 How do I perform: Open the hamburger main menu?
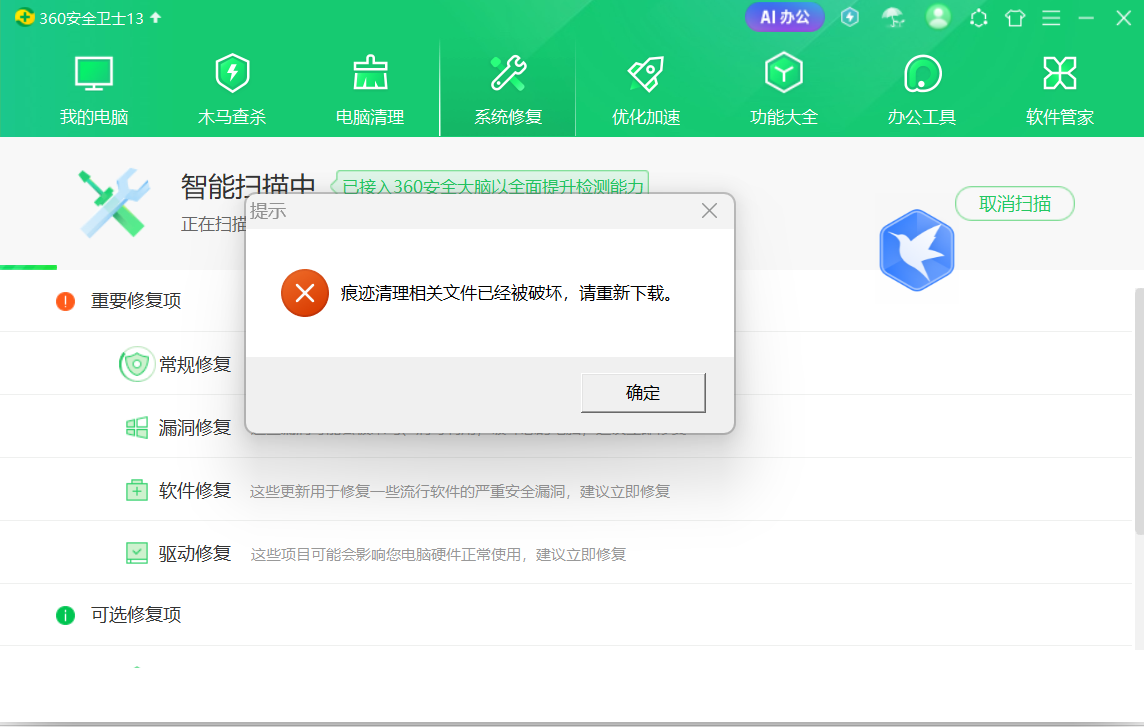(1051, 18)
